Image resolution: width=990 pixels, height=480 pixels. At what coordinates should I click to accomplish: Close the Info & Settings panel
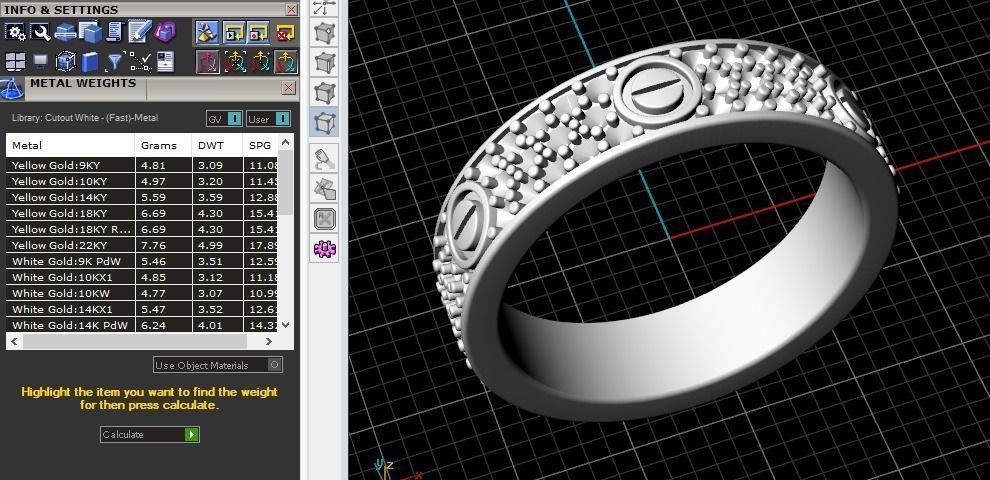[x=291, y=9]
